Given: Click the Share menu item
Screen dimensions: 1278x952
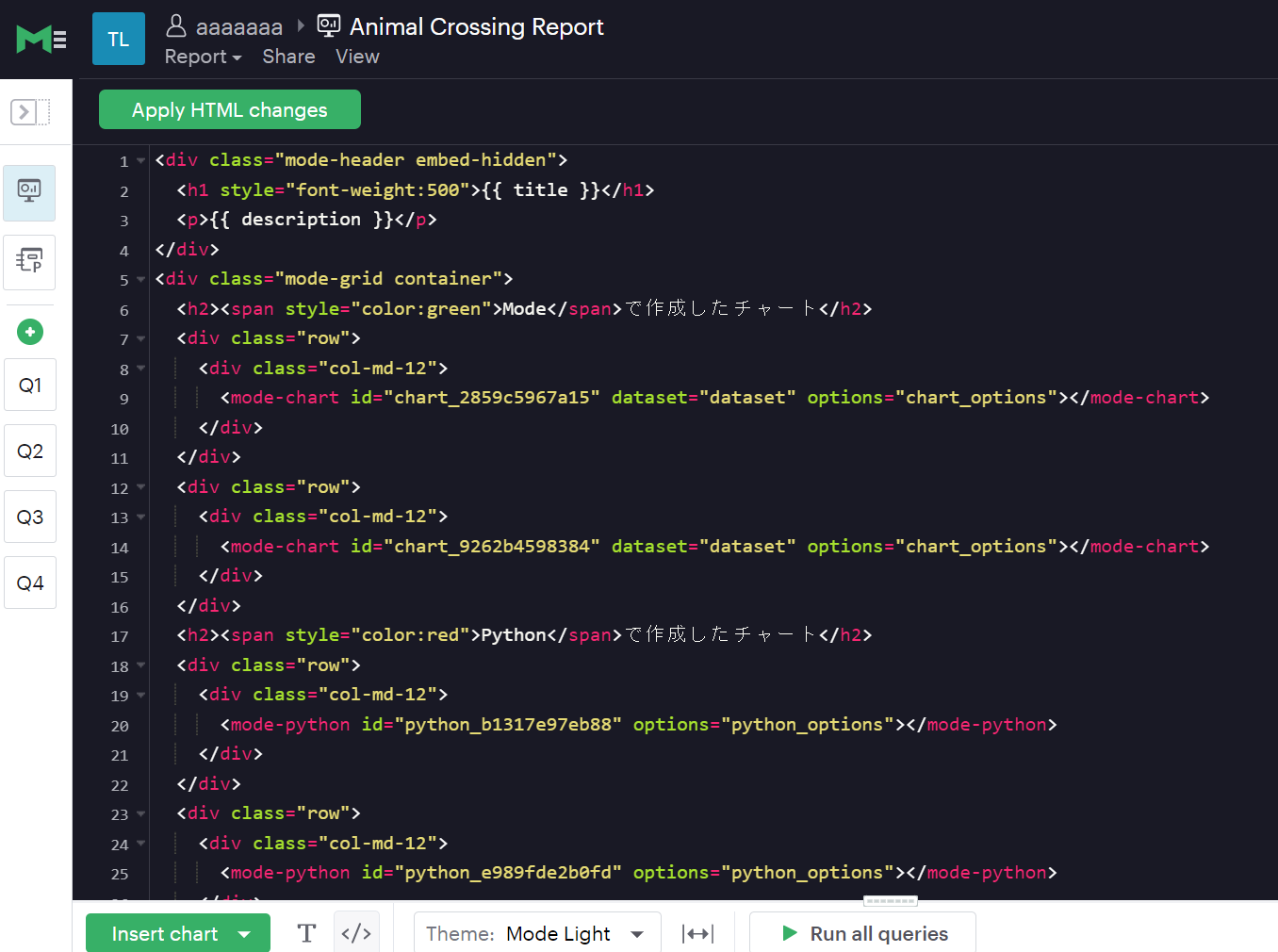Looking at the screenshot, I should point(288,57).
